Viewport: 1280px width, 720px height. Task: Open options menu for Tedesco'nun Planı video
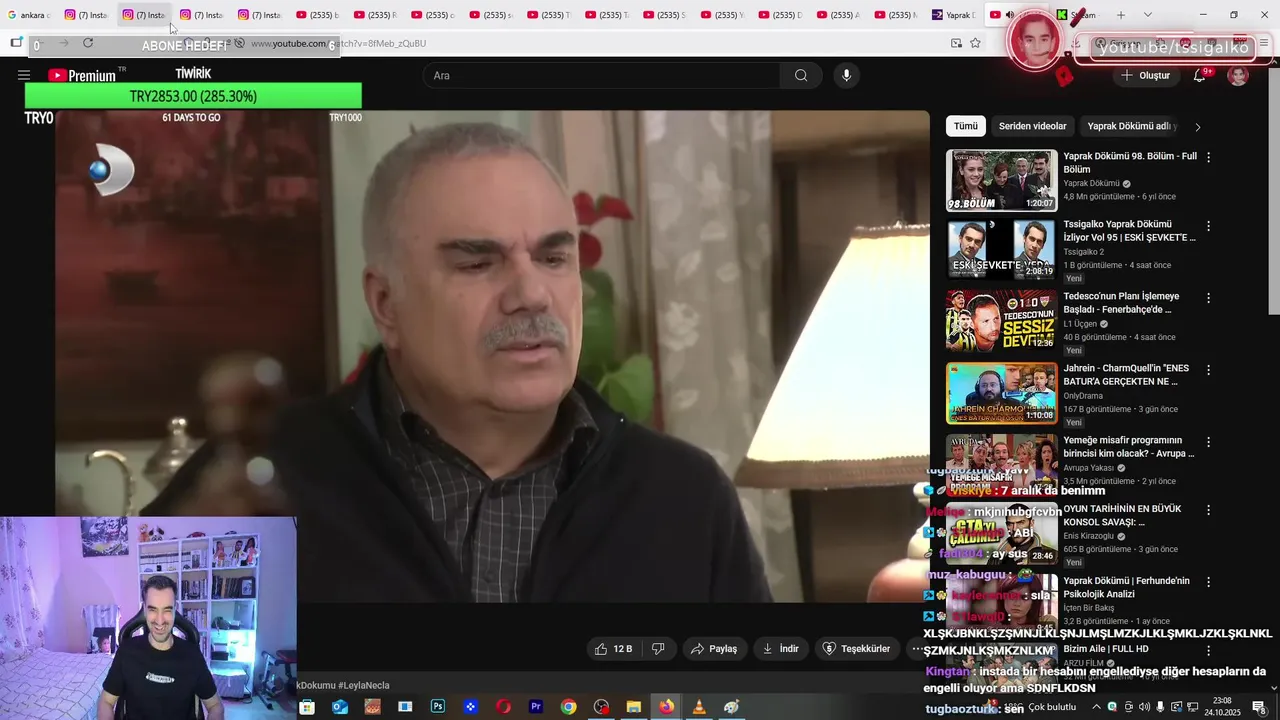point(1208,298)
